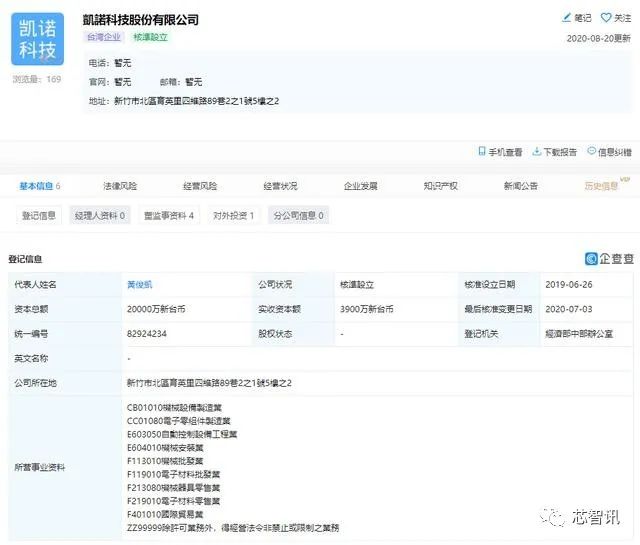Click the 20000万新台币 capital value
This screenshot has width=640, height=545.
coord(156,309)
